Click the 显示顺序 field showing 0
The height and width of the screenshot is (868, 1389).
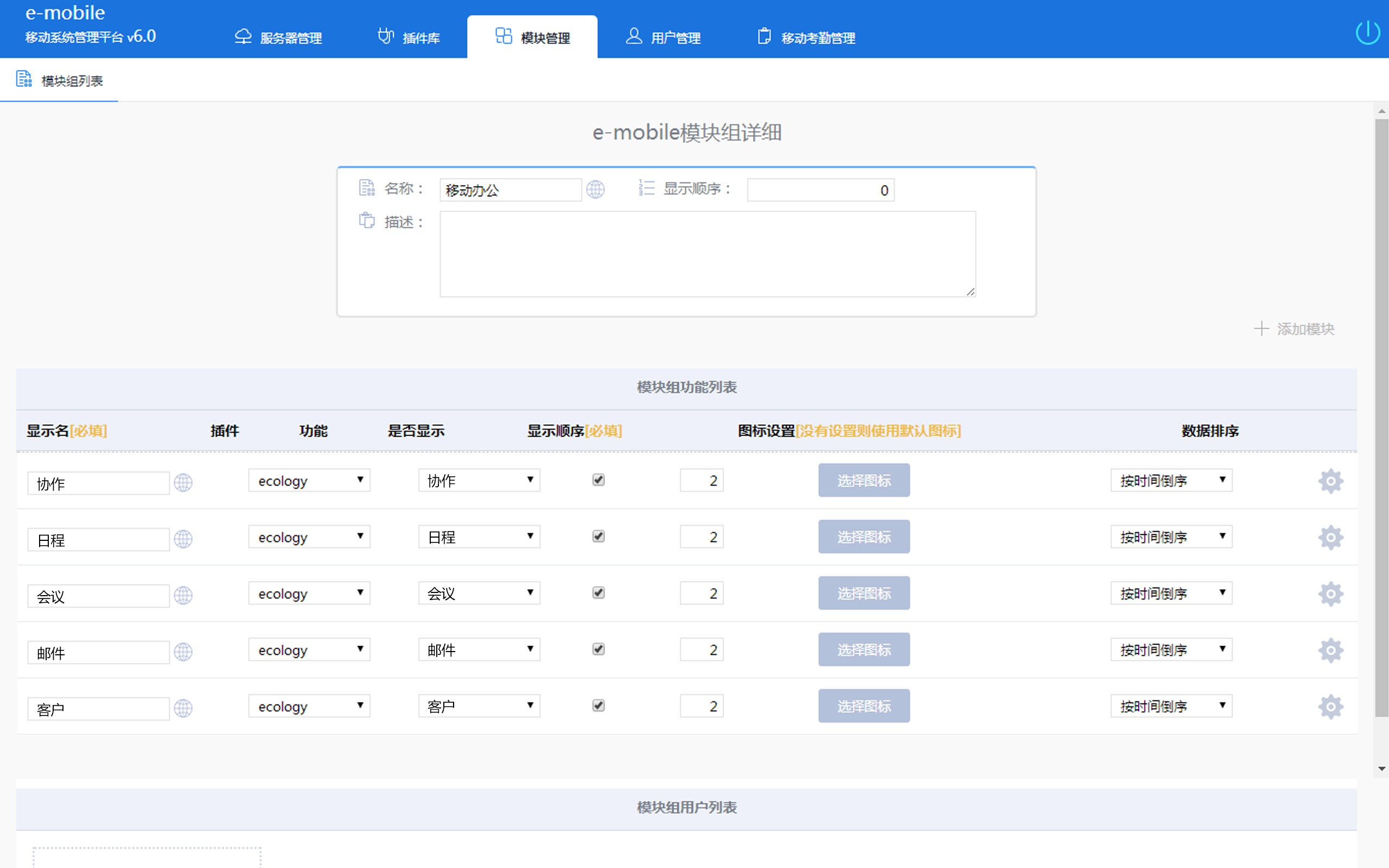coord(821,190)
